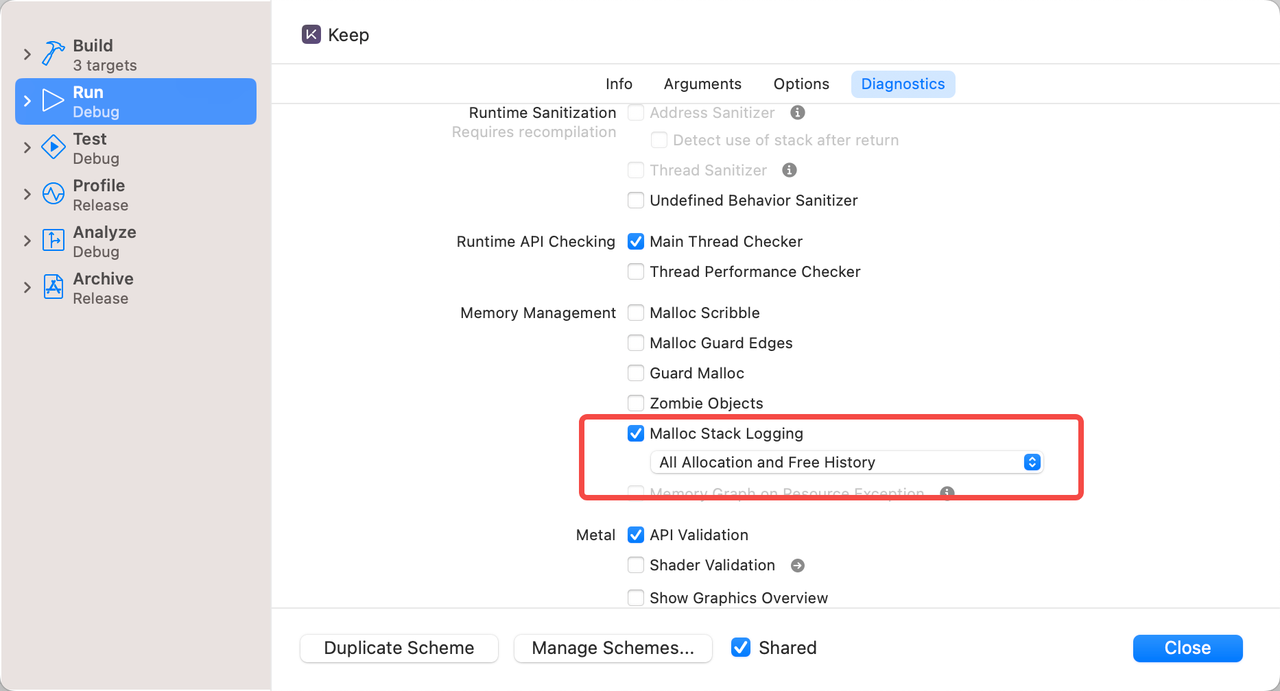Click the Build hammer icon

tap(53, 55)
